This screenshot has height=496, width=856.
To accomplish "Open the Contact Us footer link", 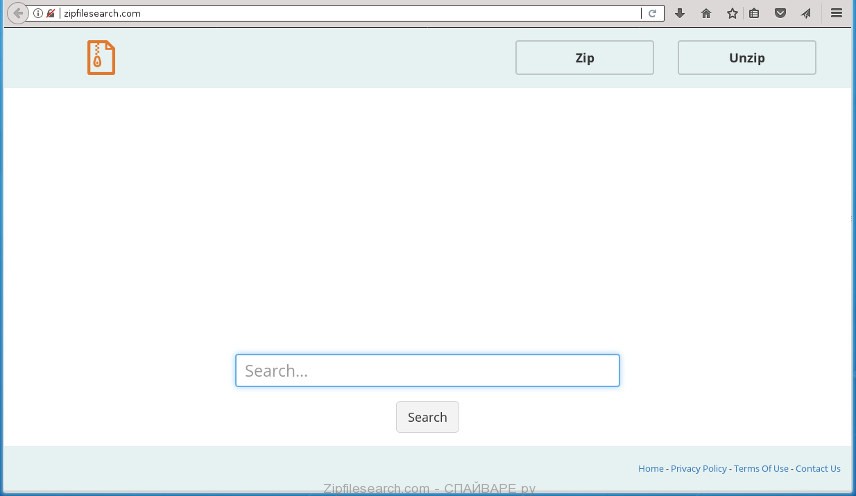I will pyautogui.click(x=818, y=468).
